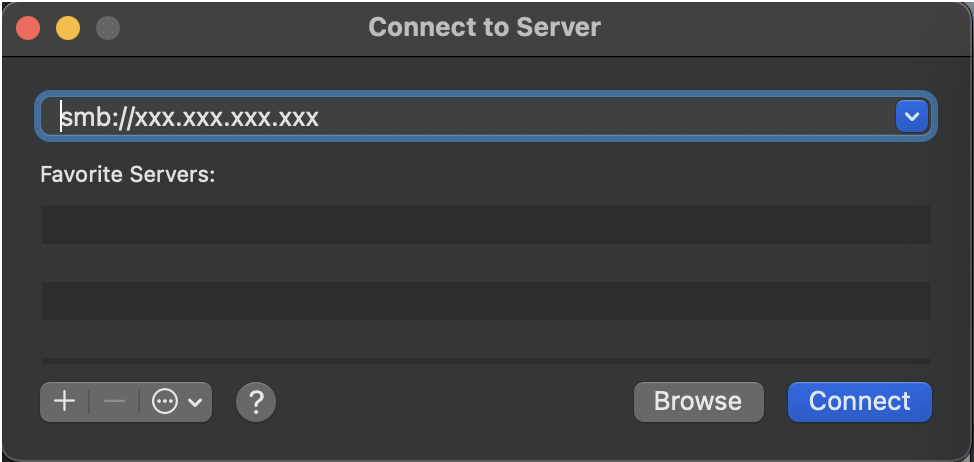
Task: Click the Connect to Server title bar
Action: (x=485, y=27)
